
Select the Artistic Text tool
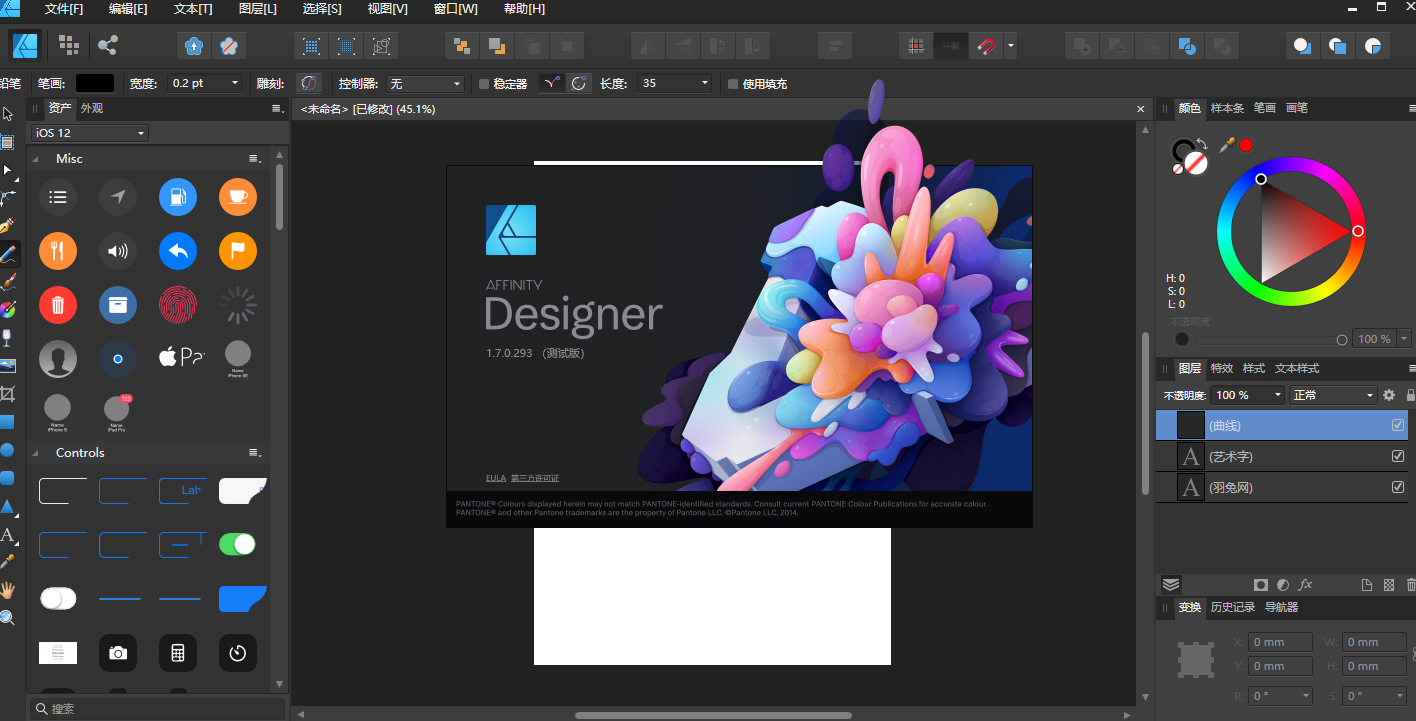click(x=8, y=535)
